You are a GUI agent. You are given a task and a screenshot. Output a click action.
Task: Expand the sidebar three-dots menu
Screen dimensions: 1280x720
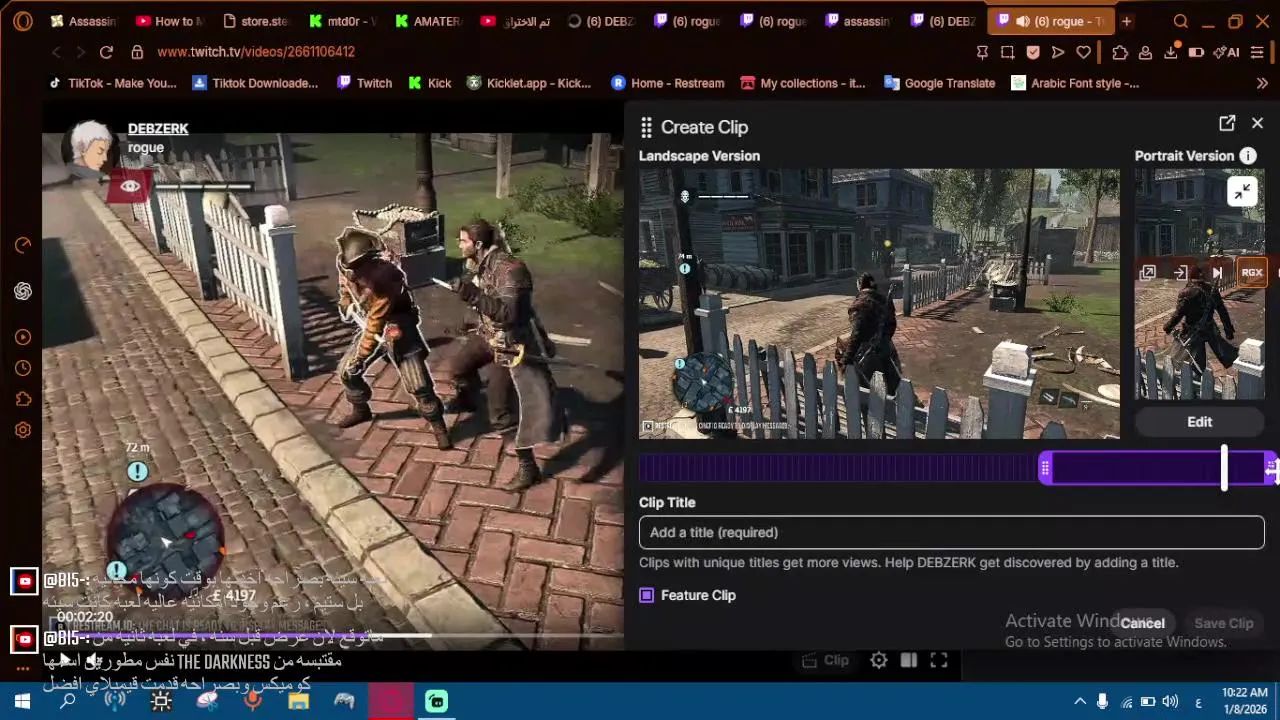coord(23,668)
